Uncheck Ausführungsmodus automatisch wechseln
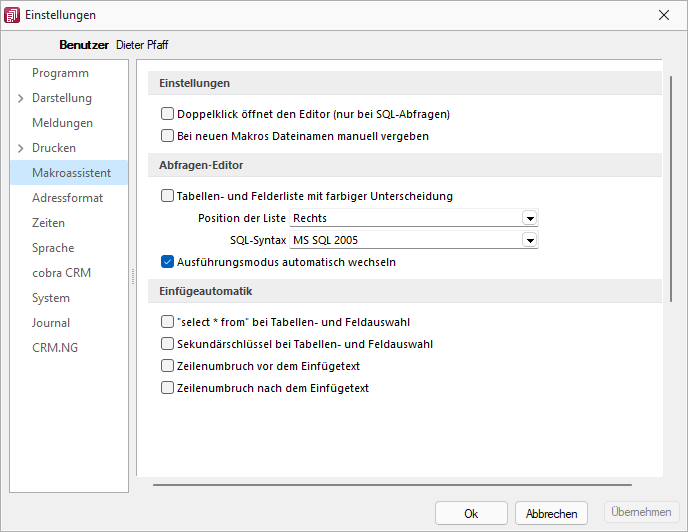 pyautogui.click(x=167, y=262)
